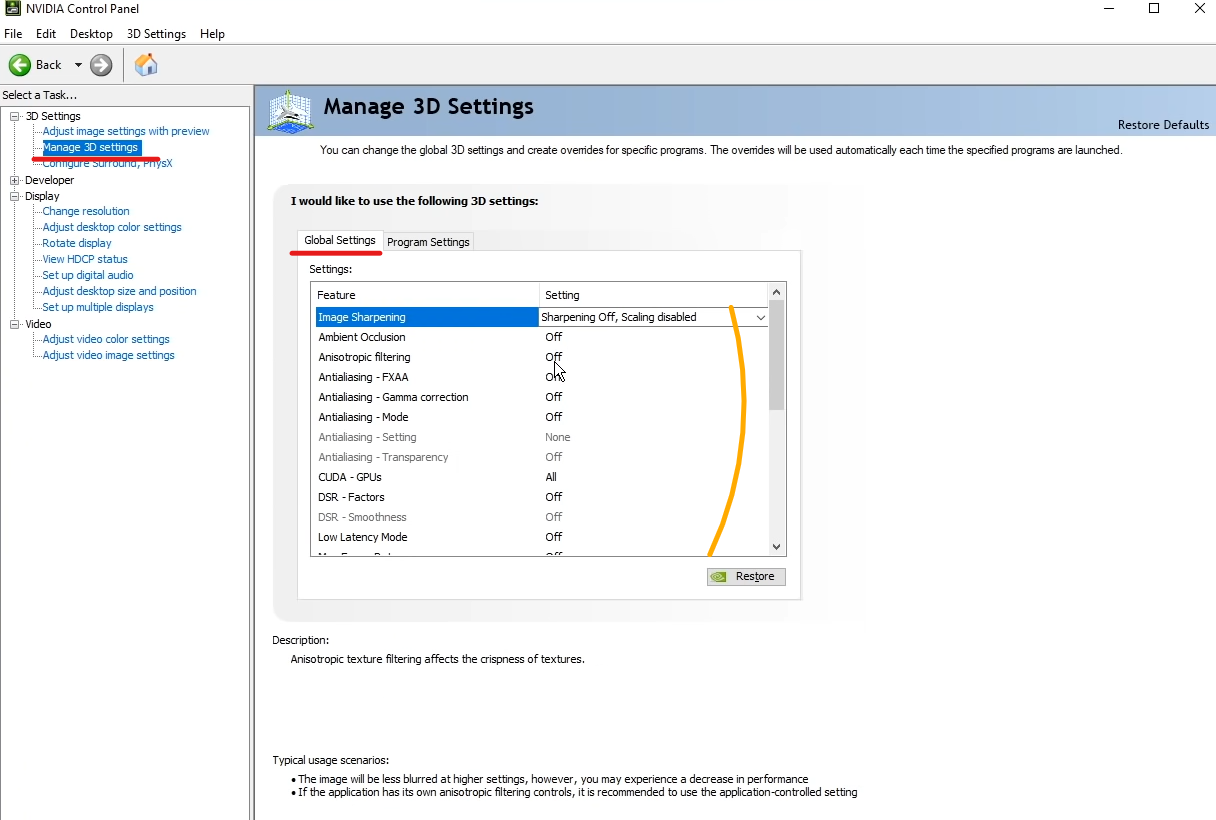Click the Feature column header
Screen dimensions: 1216x820
(426, 295)
